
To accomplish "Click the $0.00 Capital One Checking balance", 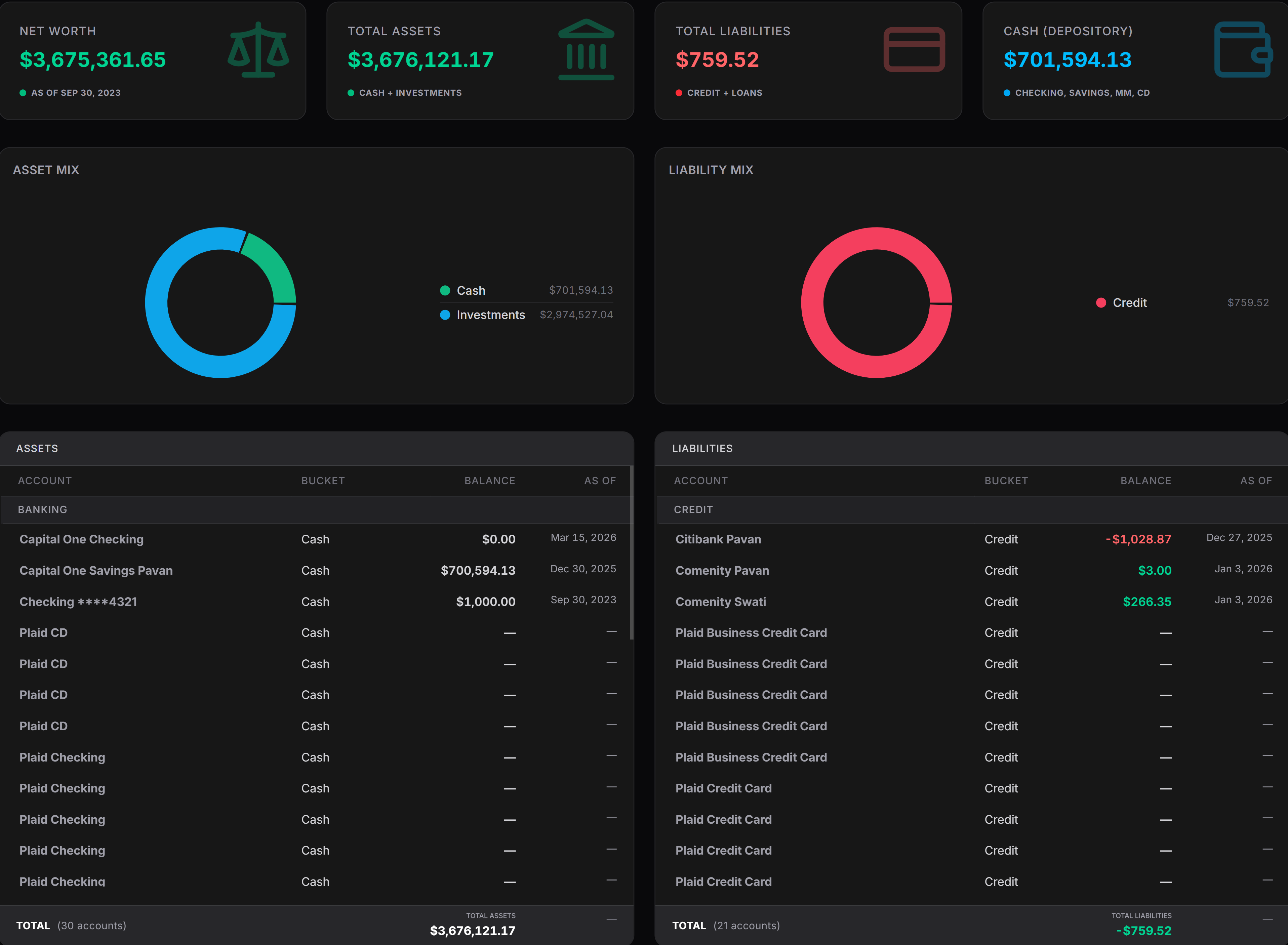I will point(498,539).
